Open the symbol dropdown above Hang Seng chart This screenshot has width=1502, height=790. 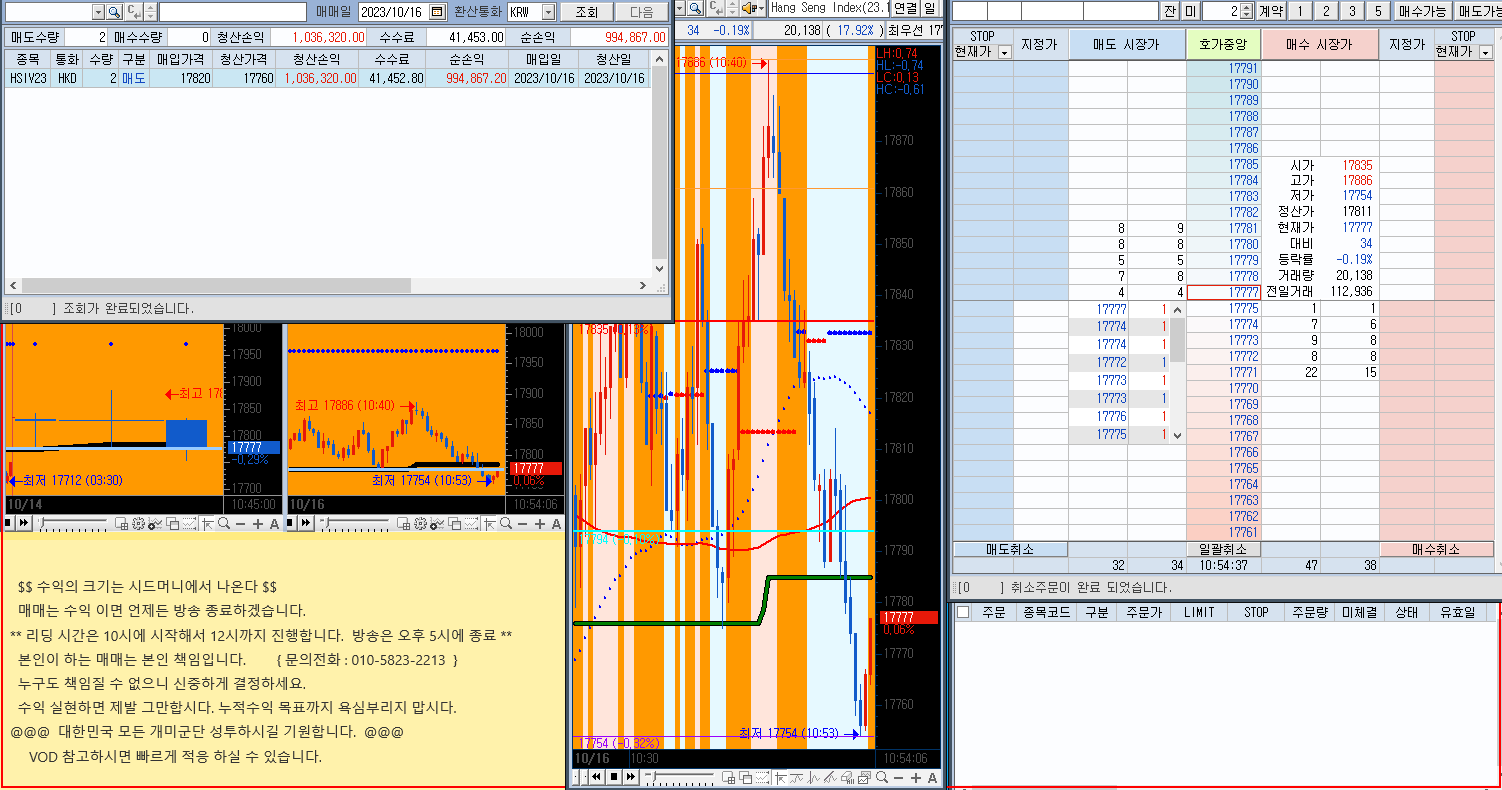click(681, 7)
